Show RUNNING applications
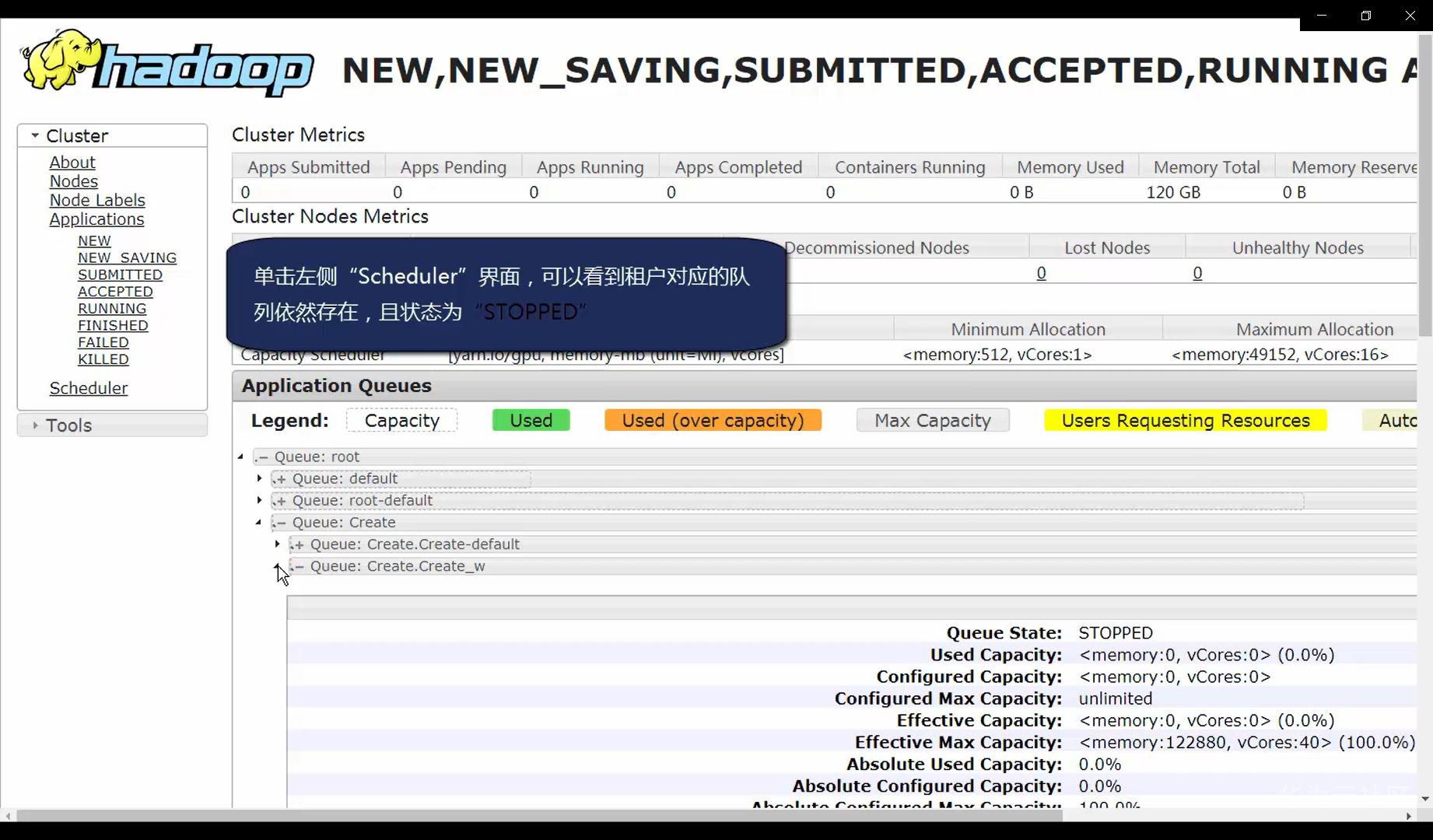 tap(112, 309)
